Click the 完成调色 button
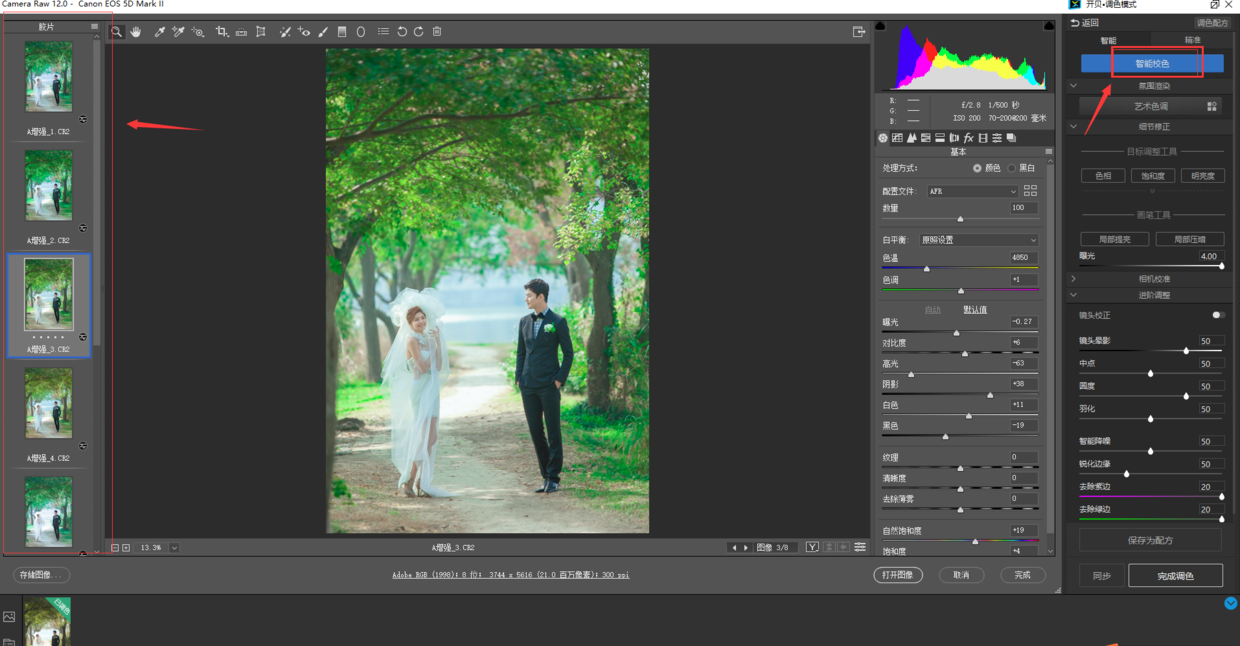 [1175, 576]
